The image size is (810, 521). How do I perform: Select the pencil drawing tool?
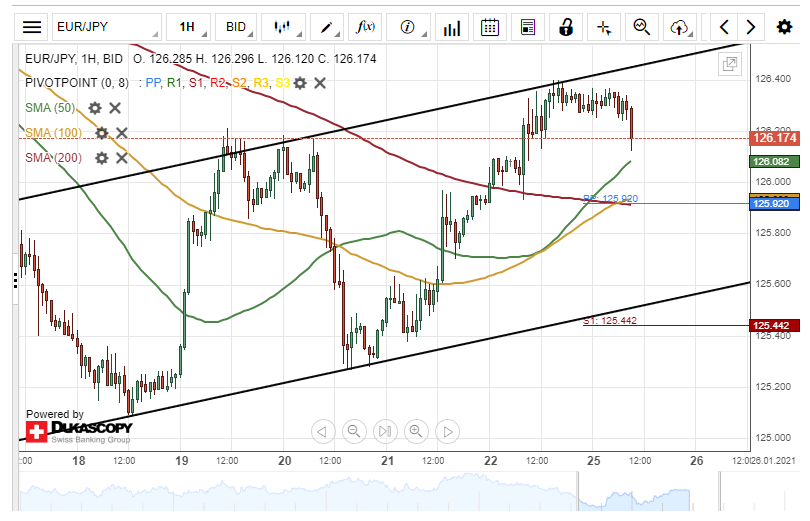tap(328, 27)
